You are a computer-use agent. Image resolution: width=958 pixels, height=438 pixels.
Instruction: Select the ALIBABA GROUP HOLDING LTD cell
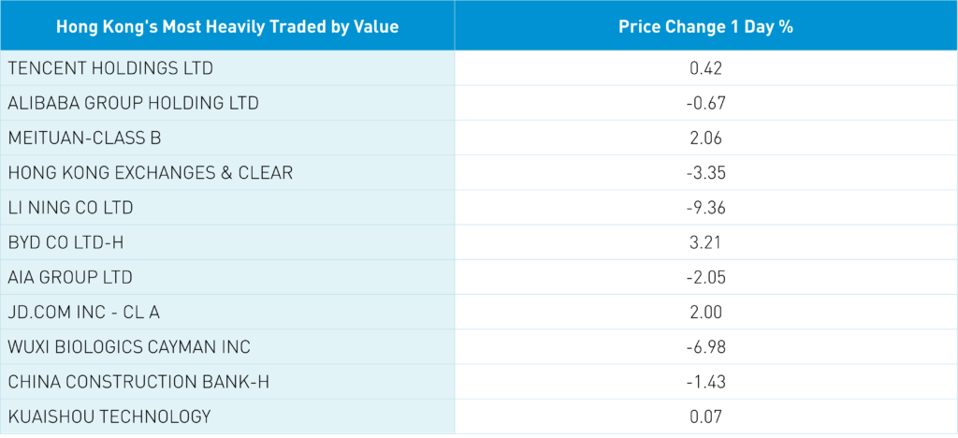click(133, 104)
